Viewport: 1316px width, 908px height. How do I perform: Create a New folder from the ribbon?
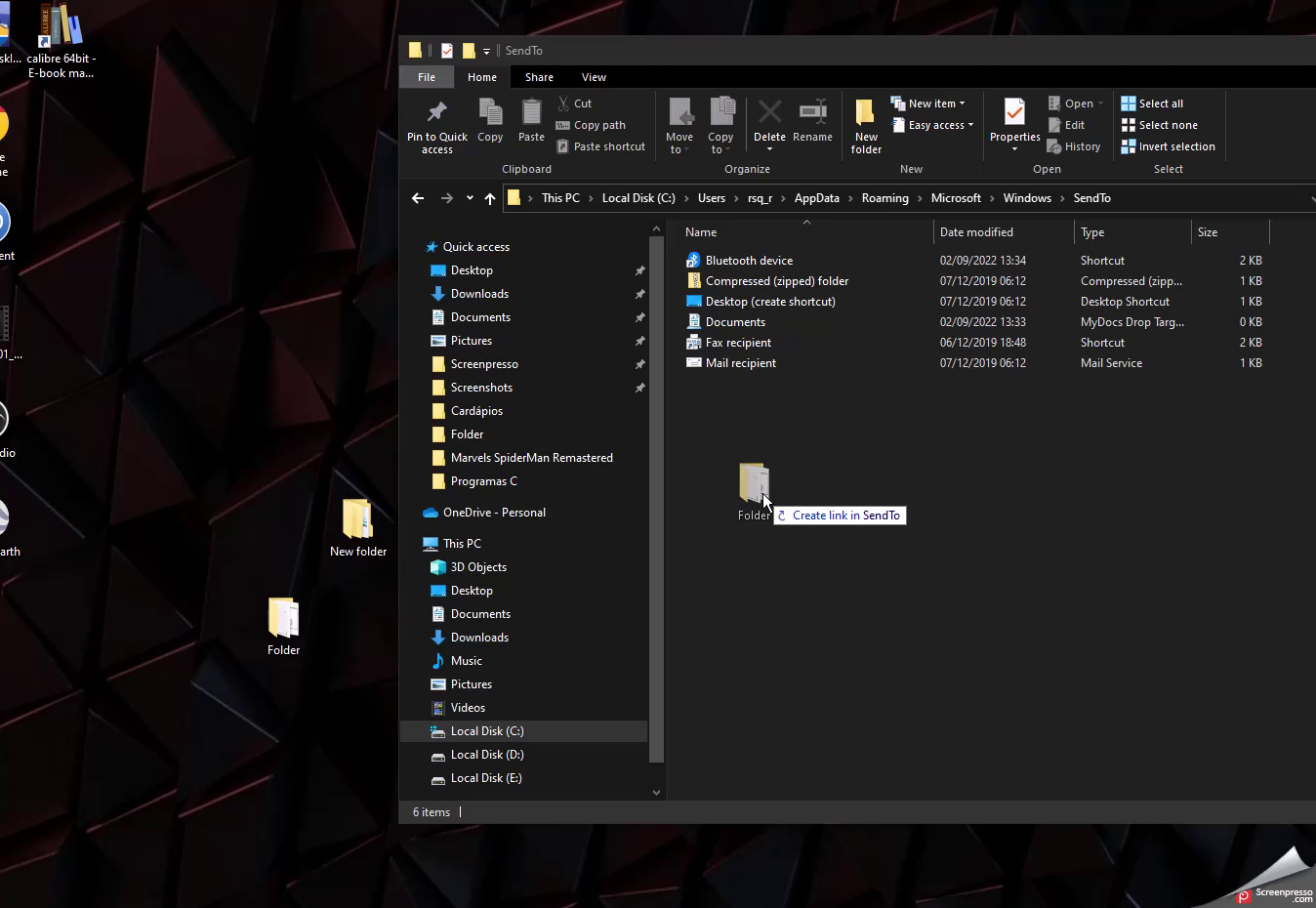pyautogui.click(x=865, y=125)
